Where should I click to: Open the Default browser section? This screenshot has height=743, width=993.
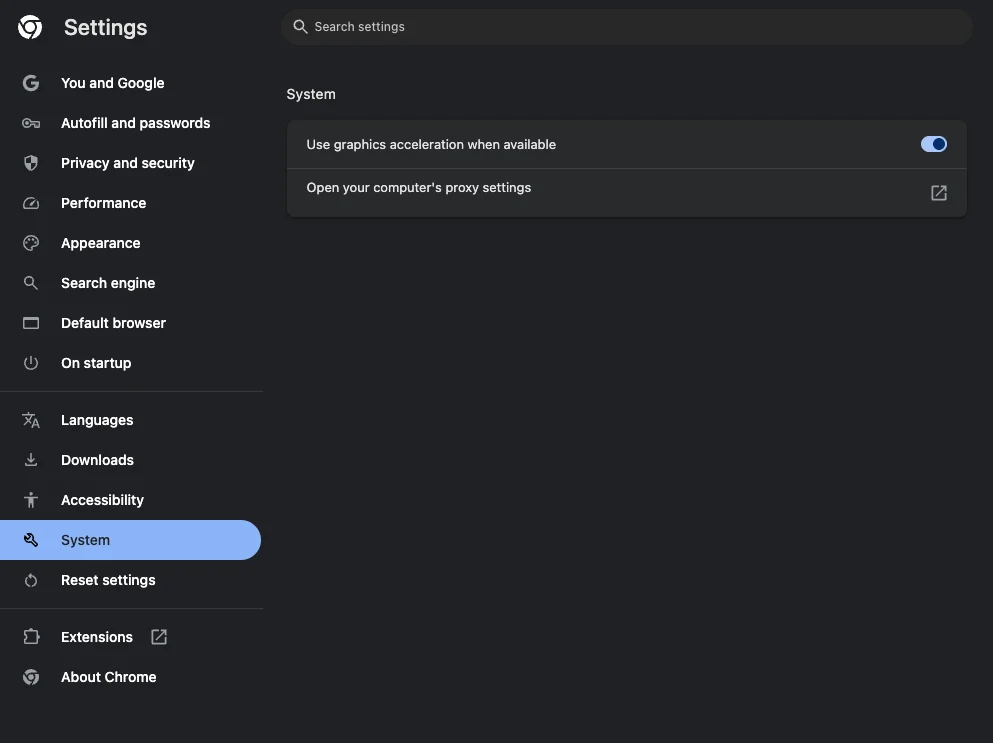[x=113, y=323]
